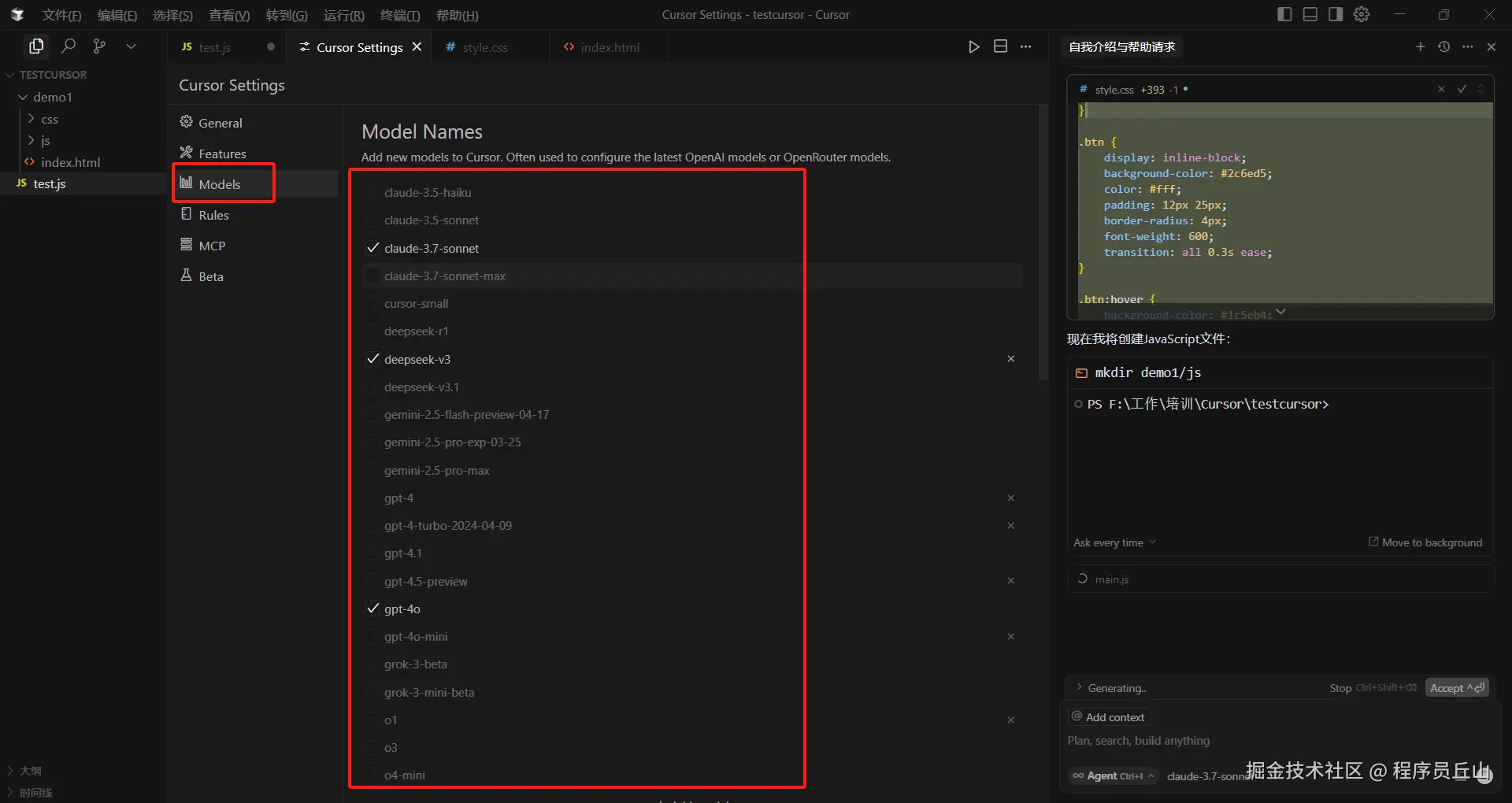Screen dimensions: 1512x803
Task: Close the Cursor Settings tab
Action: (417, 46)
